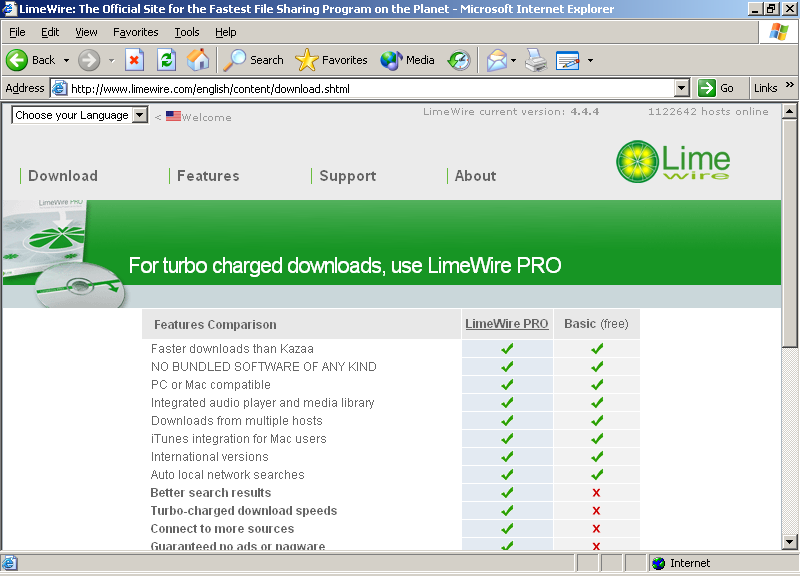
Task: Open the Favorites star panel
Action: (x=331, y=60)
